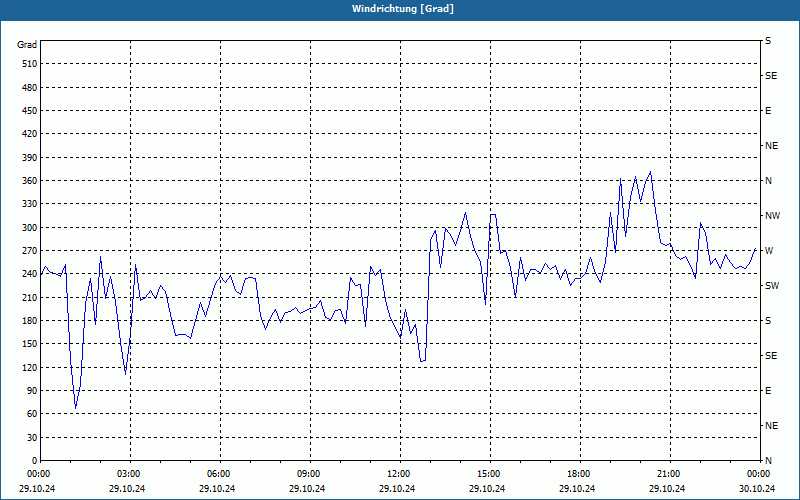Image resolution: width=800 pixels, height=500 pixels.
Task: Click the S compass label beside 180 gridline
Action: 768,321
